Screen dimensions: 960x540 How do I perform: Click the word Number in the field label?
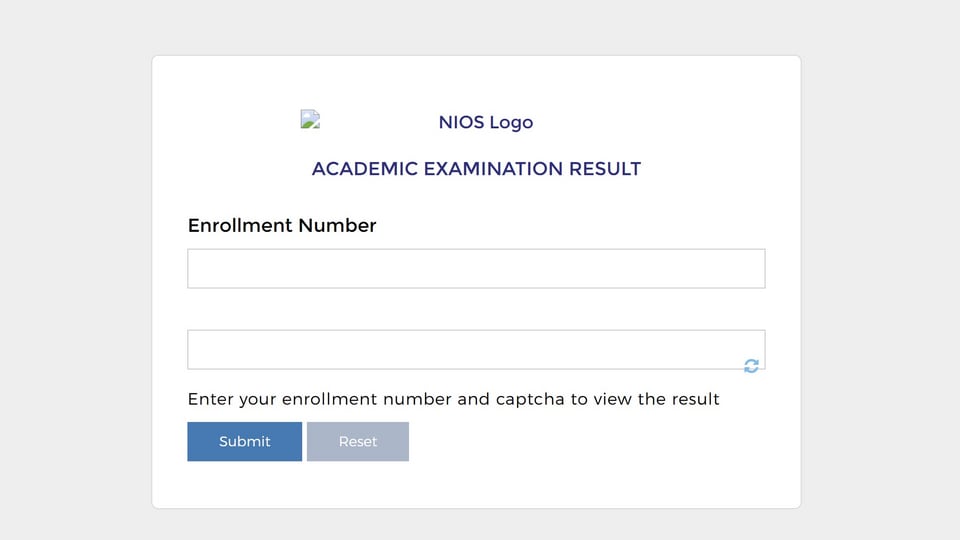pyautogui.click(x=337, y=225)
